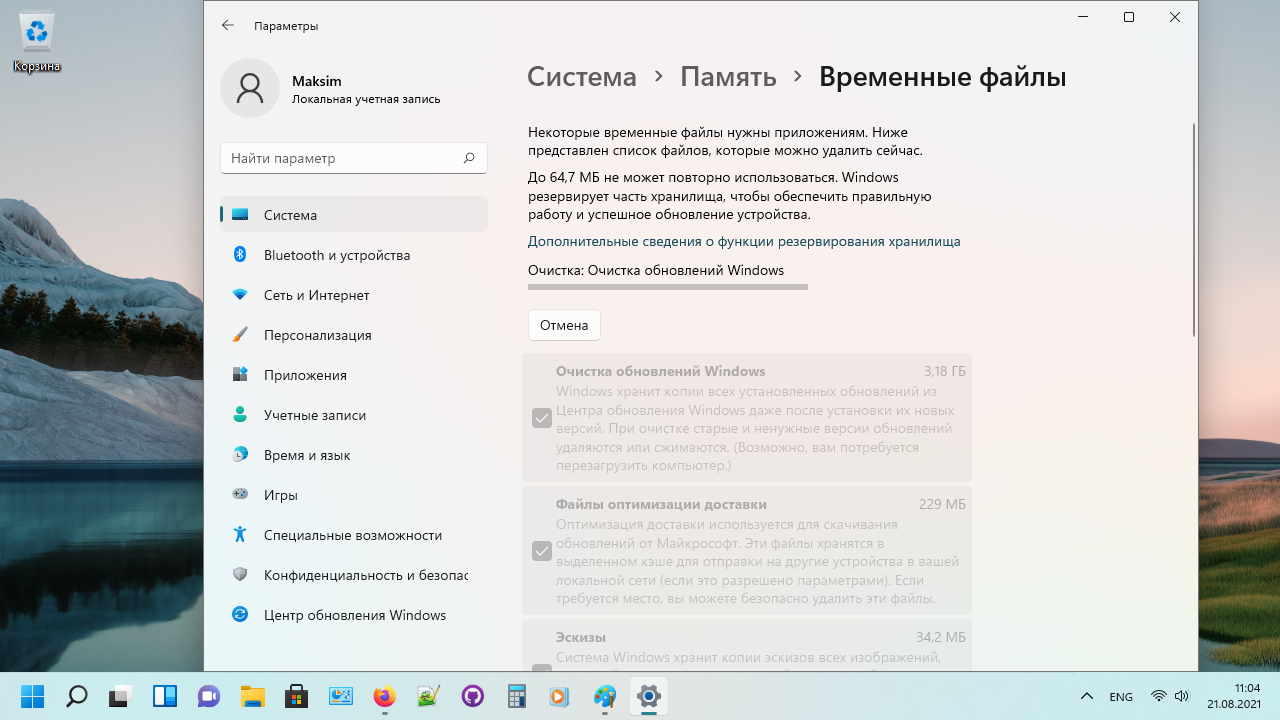
Task: Click the Центр обновления Windows icon
Action: [240, 615]
